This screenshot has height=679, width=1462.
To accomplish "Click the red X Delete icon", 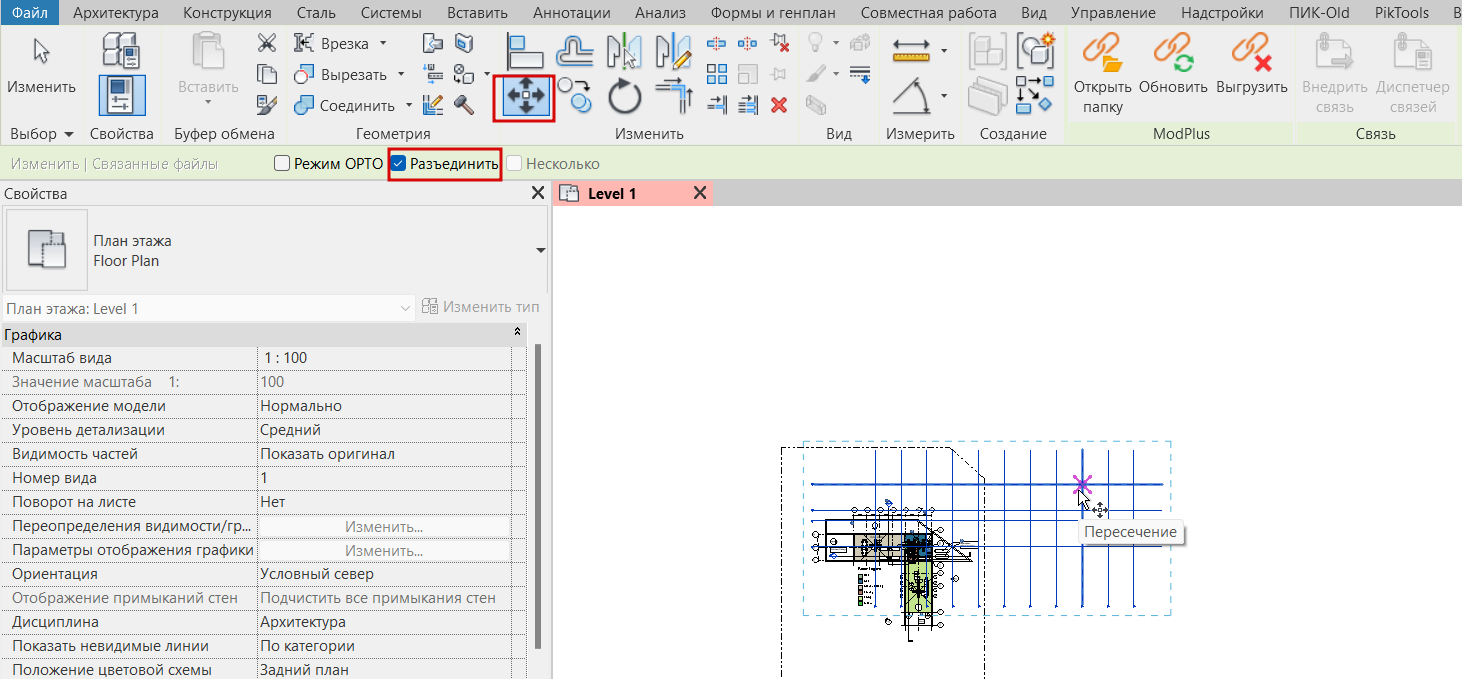I will [x=780, y=104].
